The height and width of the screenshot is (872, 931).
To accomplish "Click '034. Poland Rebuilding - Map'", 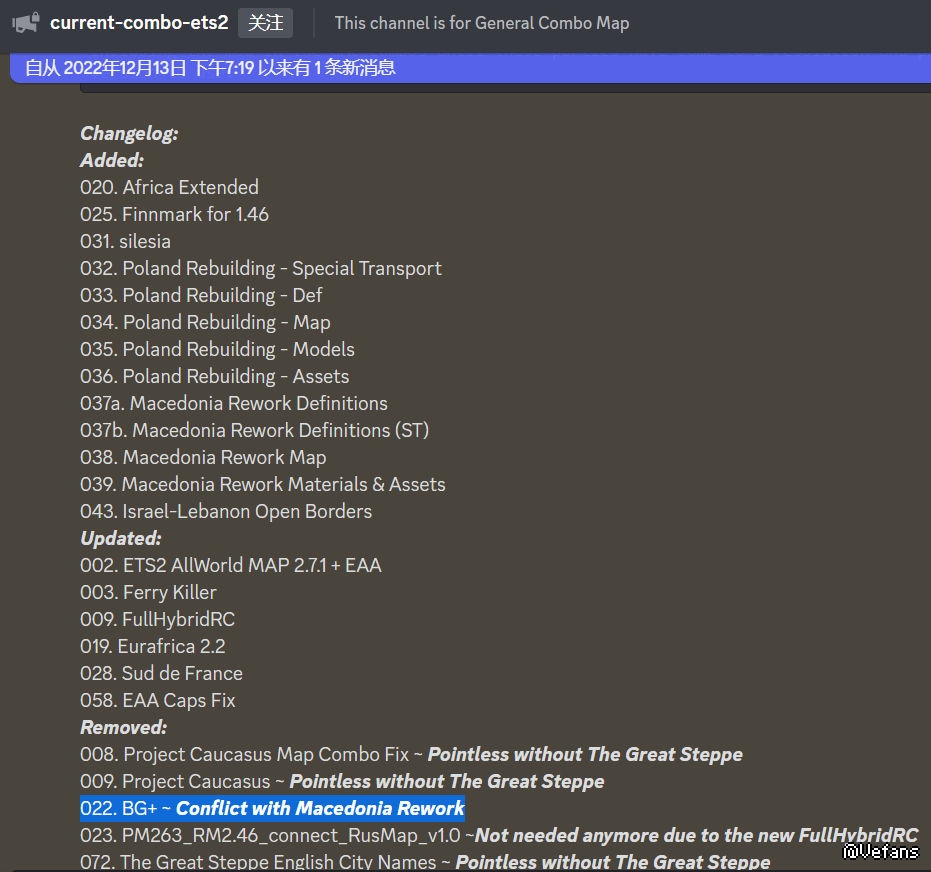I will click(205, 322).
